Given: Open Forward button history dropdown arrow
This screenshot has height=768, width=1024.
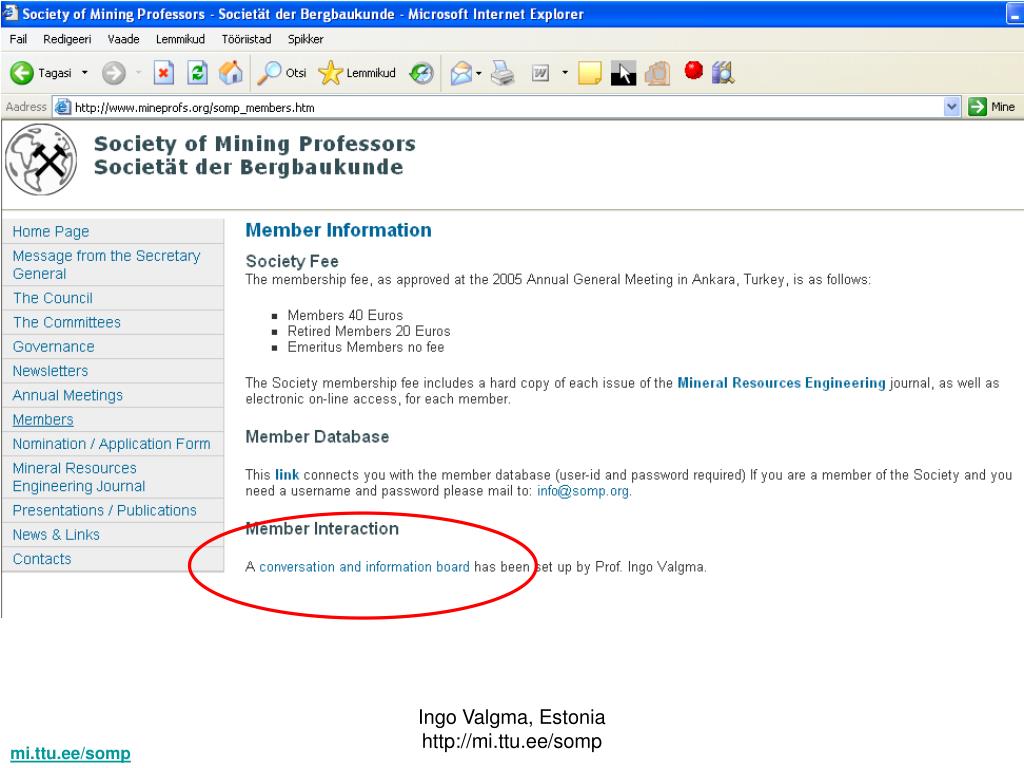Looking at the screenshot, I should [x=138, y=72].
